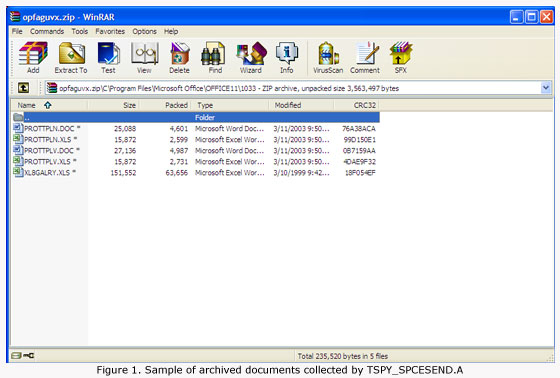Click modified date 3/10/1999 9:42
The image size is (560, 378).
tap(301, 173)
